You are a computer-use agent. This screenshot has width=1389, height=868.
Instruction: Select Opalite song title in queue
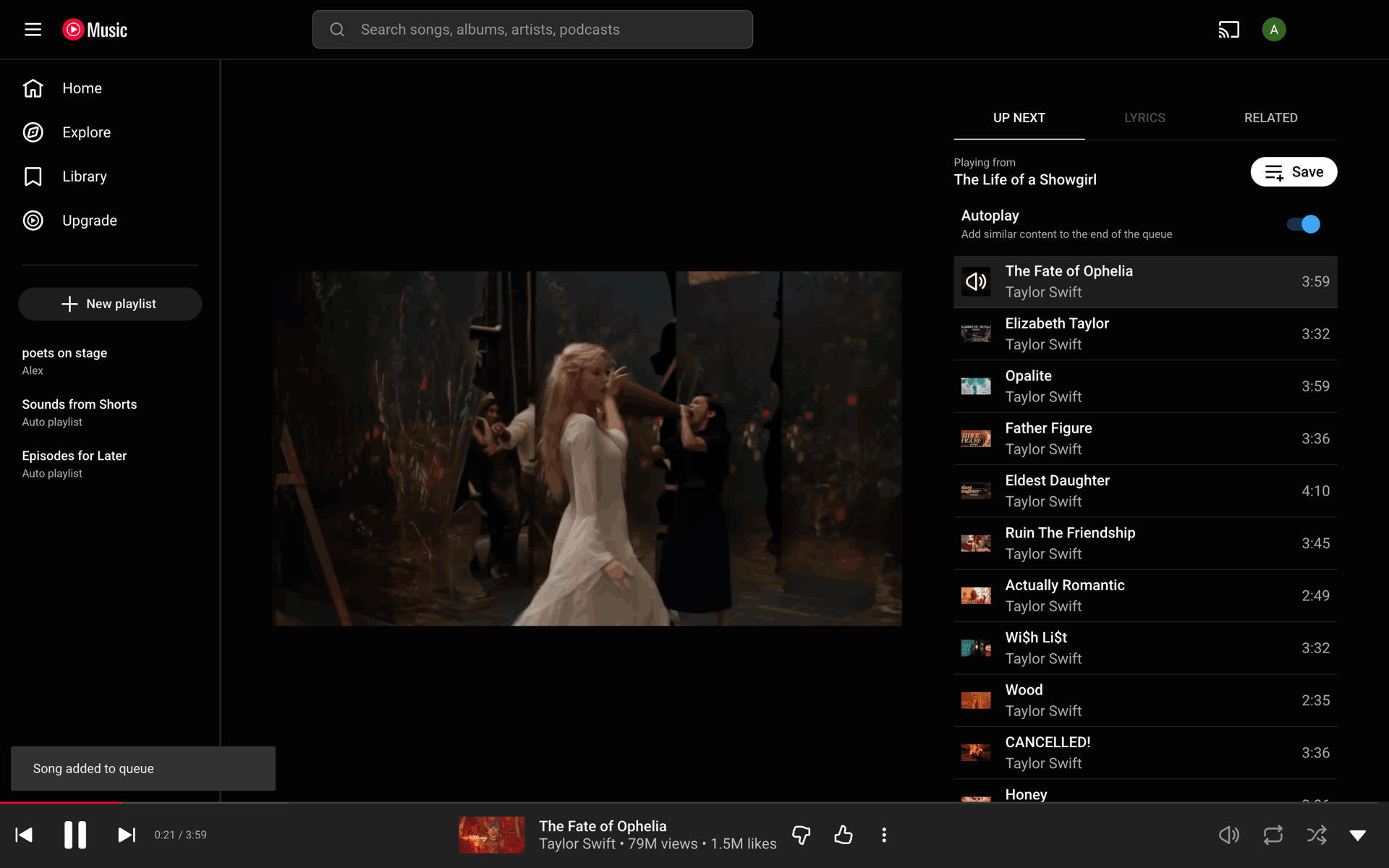point(1028,376)
